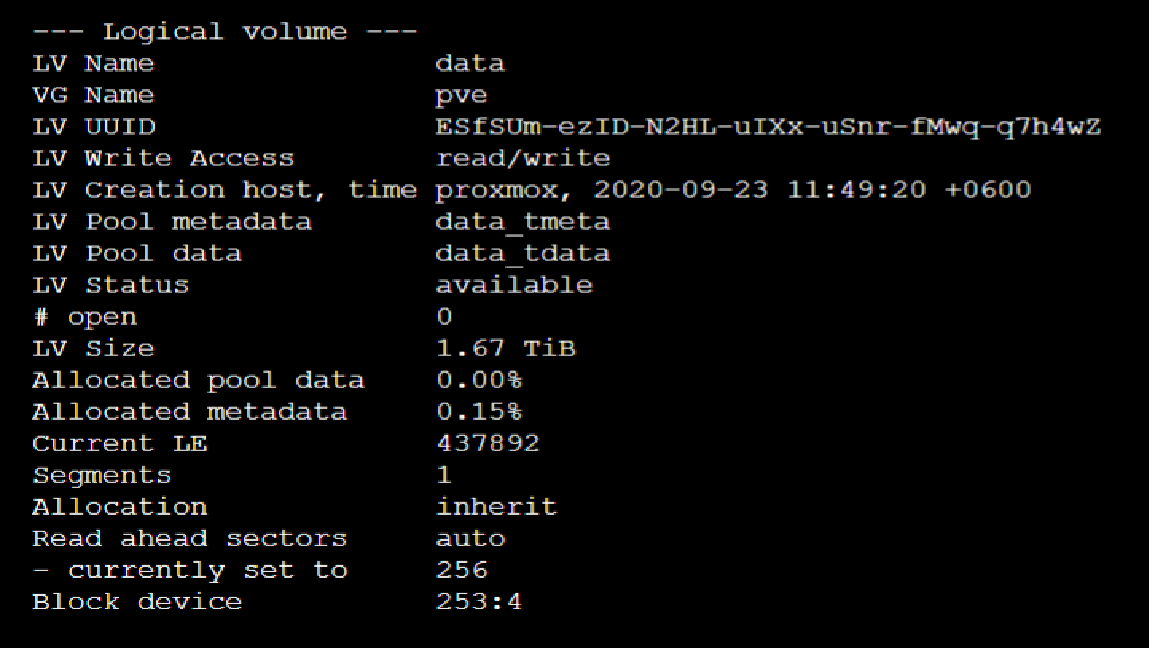The width and height of the screenshot is (1152, 648).
Task: Click the LV Size value '1.67 TiB'
Action: click(x=506, y=348)
